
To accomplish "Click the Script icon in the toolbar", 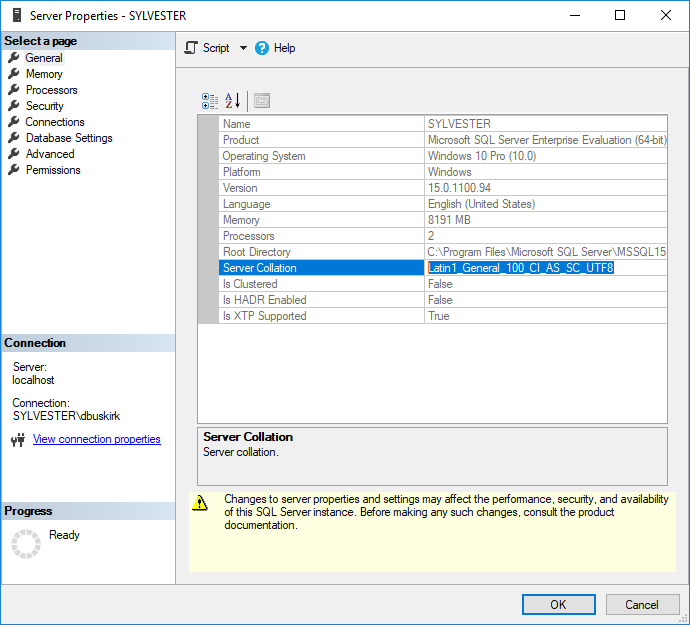I will 192,48.
